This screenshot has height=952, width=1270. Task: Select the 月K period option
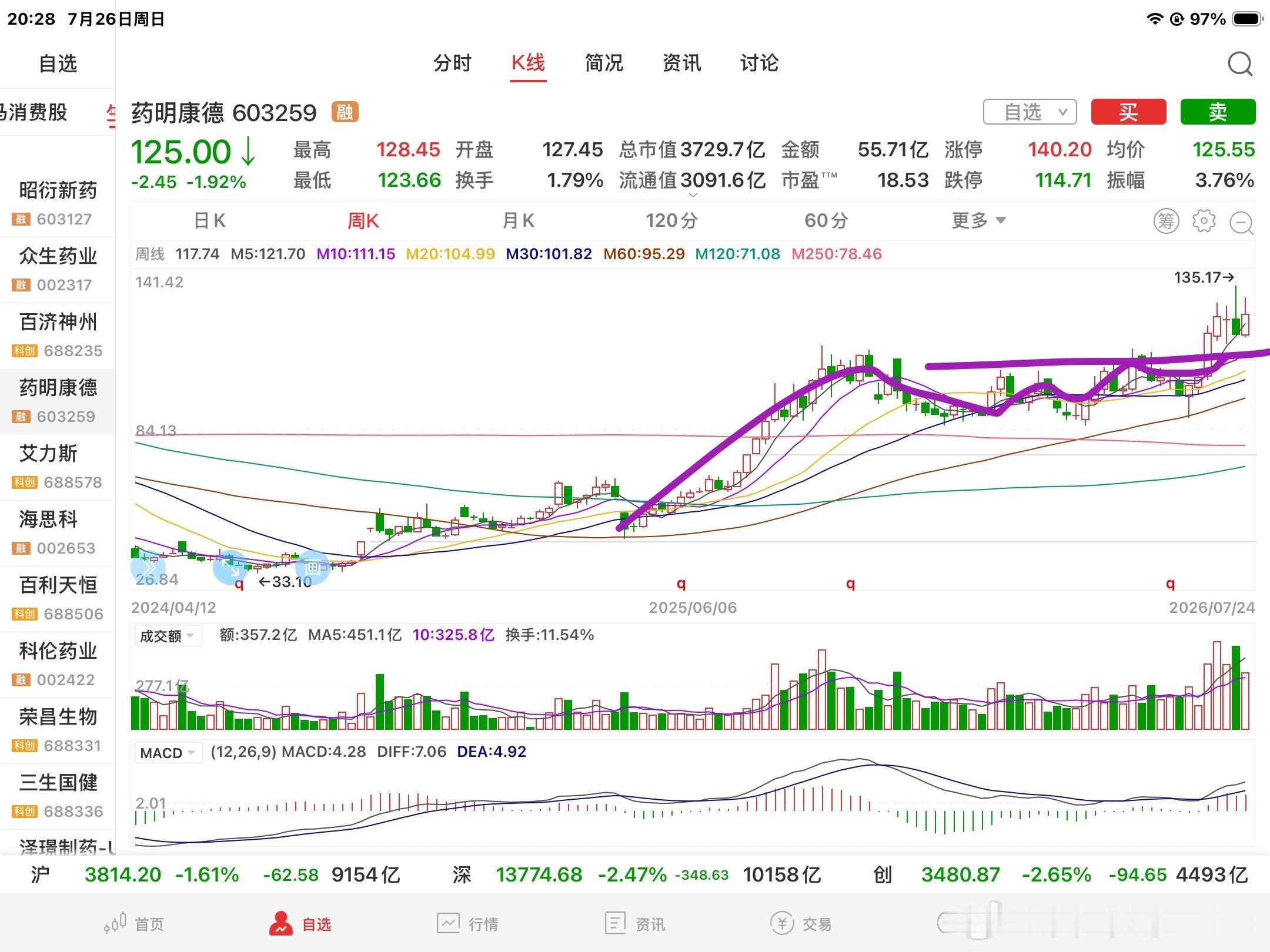coord(518,221)
